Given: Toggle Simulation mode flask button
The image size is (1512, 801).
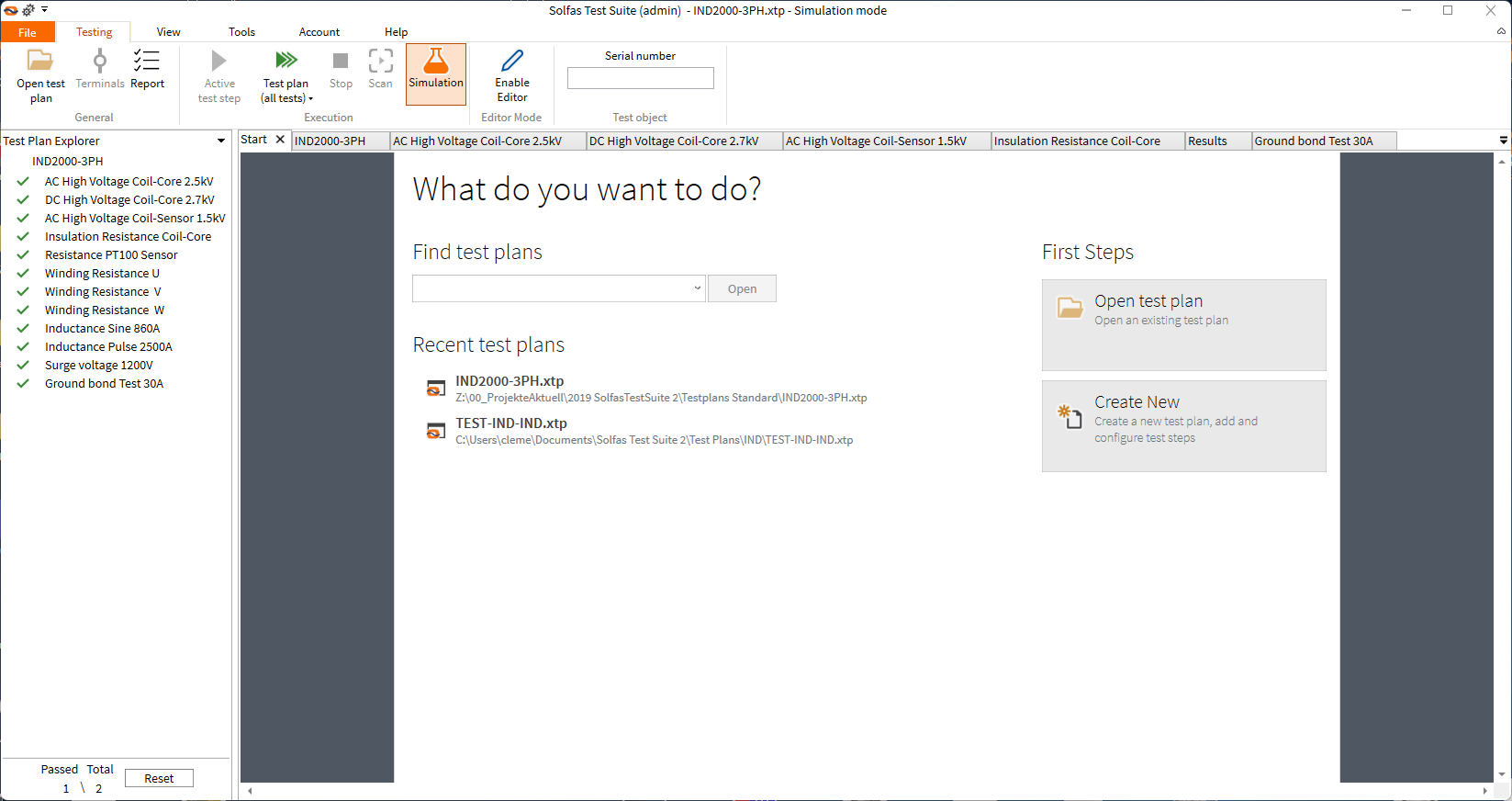Looking at the screenshot, I should click(436, 73).
